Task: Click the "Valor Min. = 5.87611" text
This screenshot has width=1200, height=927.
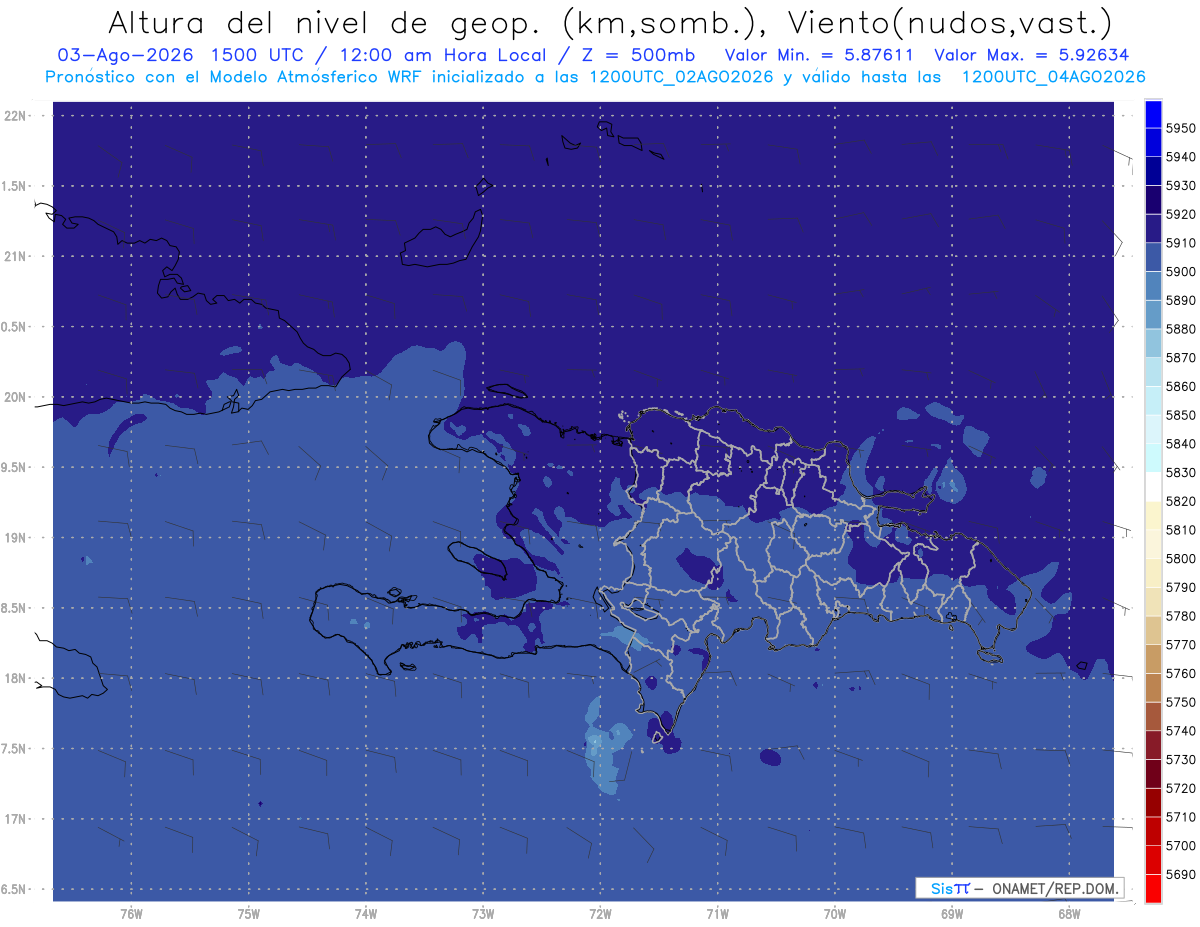Action: 819,55
